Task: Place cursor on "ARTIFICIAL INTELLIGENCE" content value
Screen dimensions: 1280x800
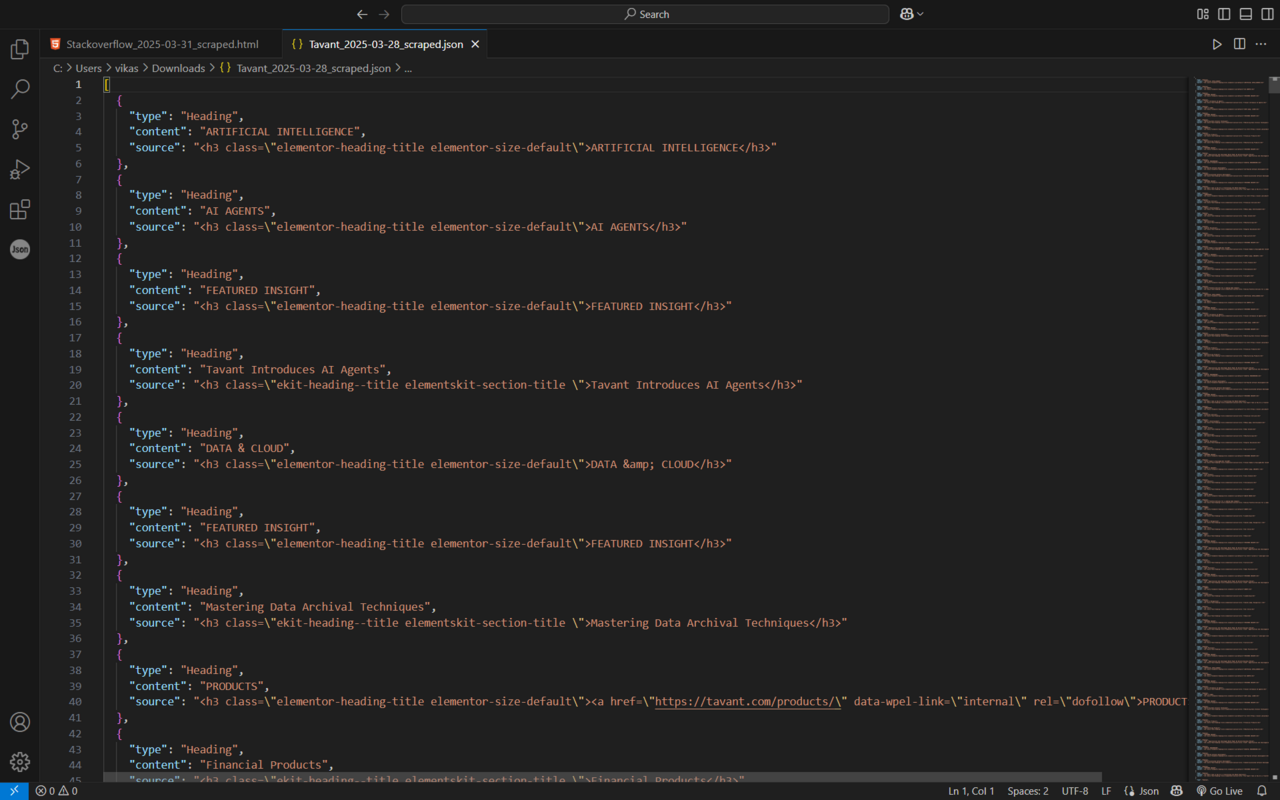Action: (x=281, y=131)
